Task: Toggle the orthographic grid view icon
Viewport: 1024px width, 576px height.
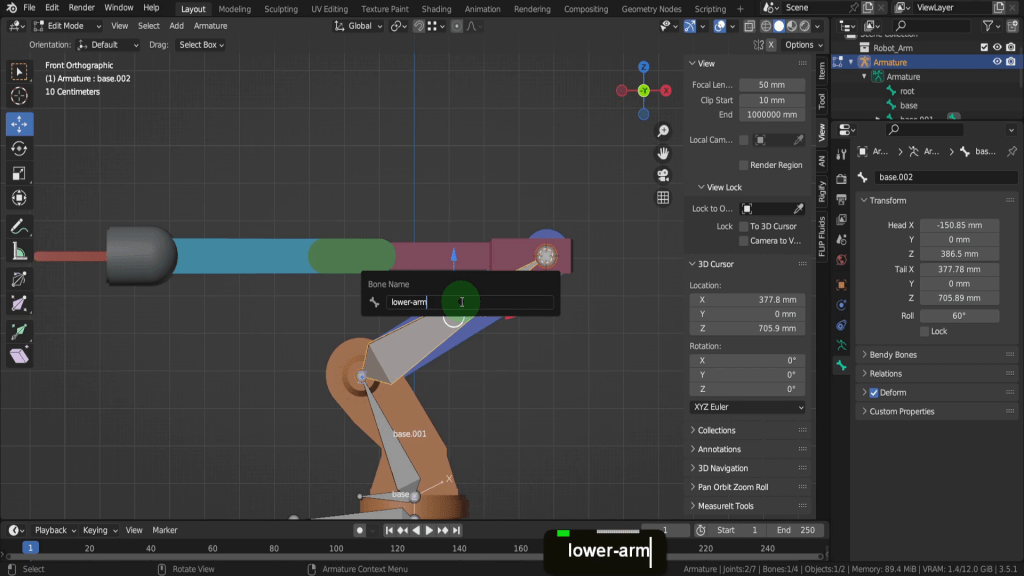Action: (663, 198)
